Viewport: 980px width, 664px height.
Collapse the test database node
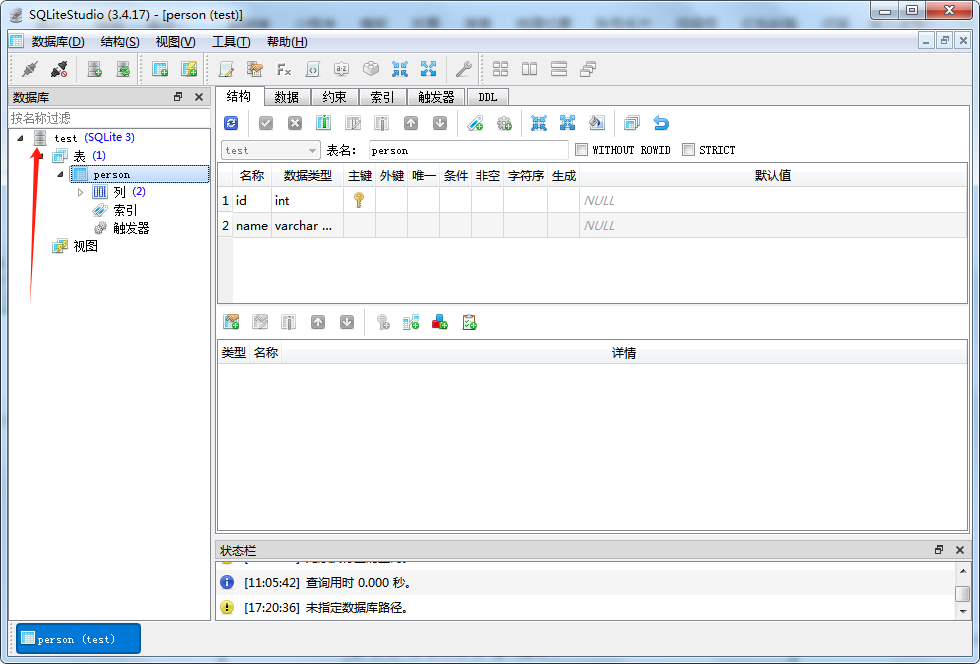coord(21,138)
